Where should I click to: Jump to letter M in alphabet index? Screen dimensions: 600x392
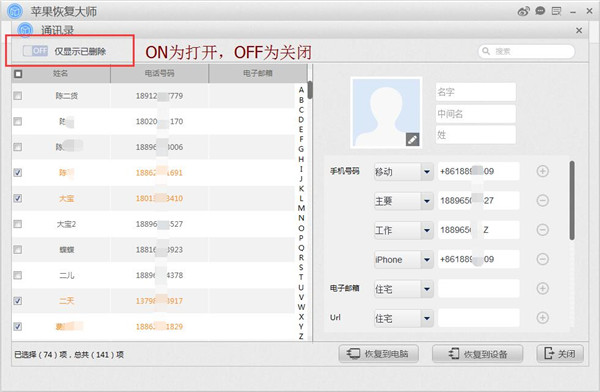tap(301, 208)
